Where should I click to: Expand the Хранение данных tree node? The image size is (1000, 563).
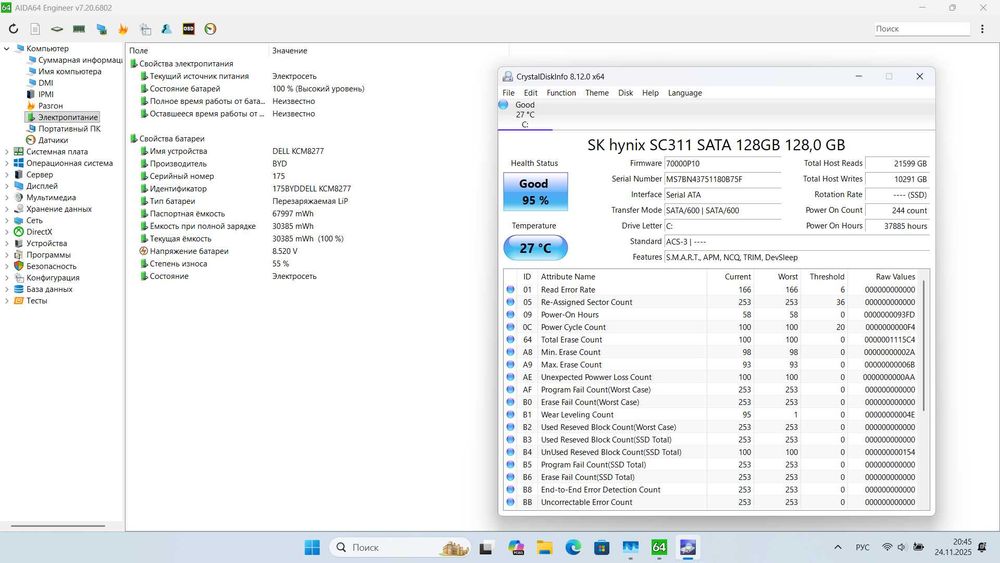pyautogui.click(x=7, y=209)
